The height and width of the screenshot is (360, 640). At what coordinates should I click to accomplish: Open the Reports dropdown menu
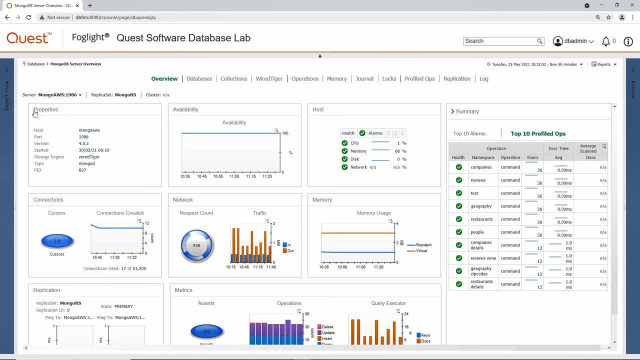tap(604, 64)
